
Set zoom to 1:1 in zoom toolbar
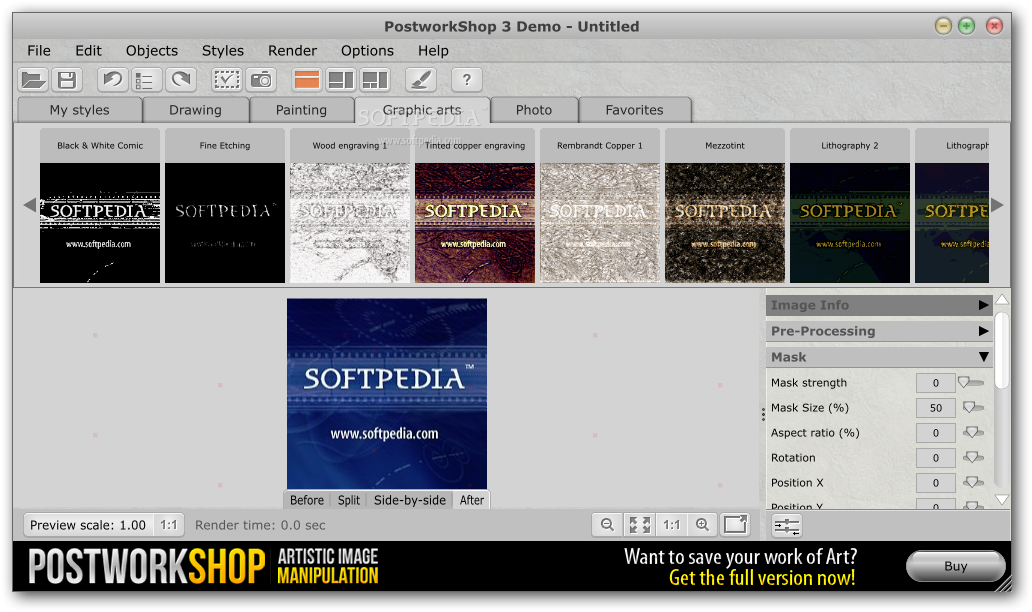(x=671, y=524)
